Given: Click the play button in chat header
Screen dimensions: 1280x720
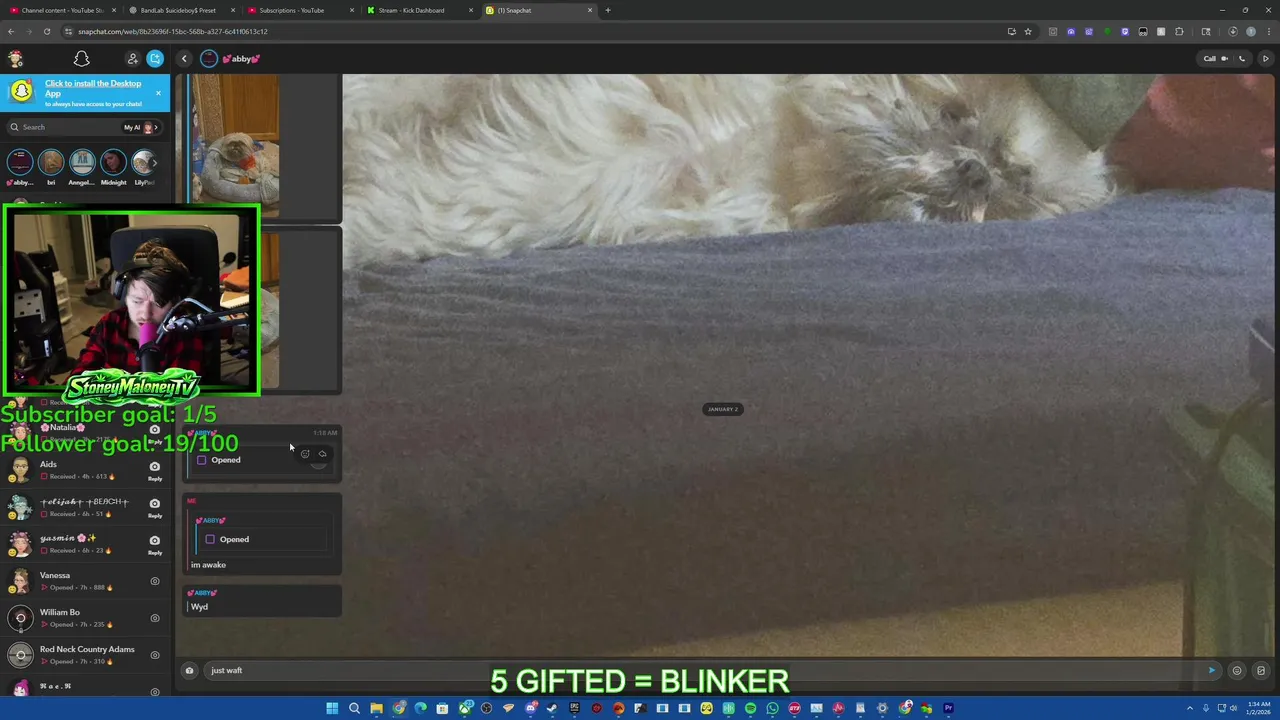Looking at the screenshot, I should 1265,59.
